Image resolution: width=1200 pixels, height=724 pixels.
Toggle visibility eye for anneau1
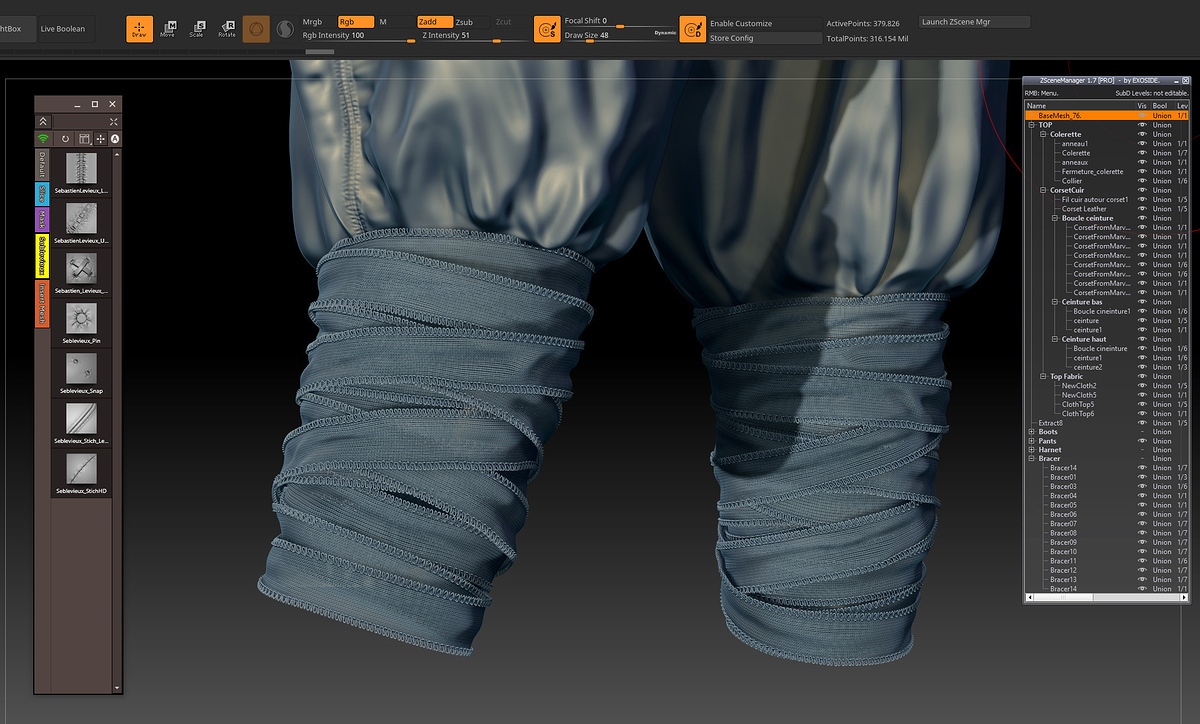coord(1142,143)
